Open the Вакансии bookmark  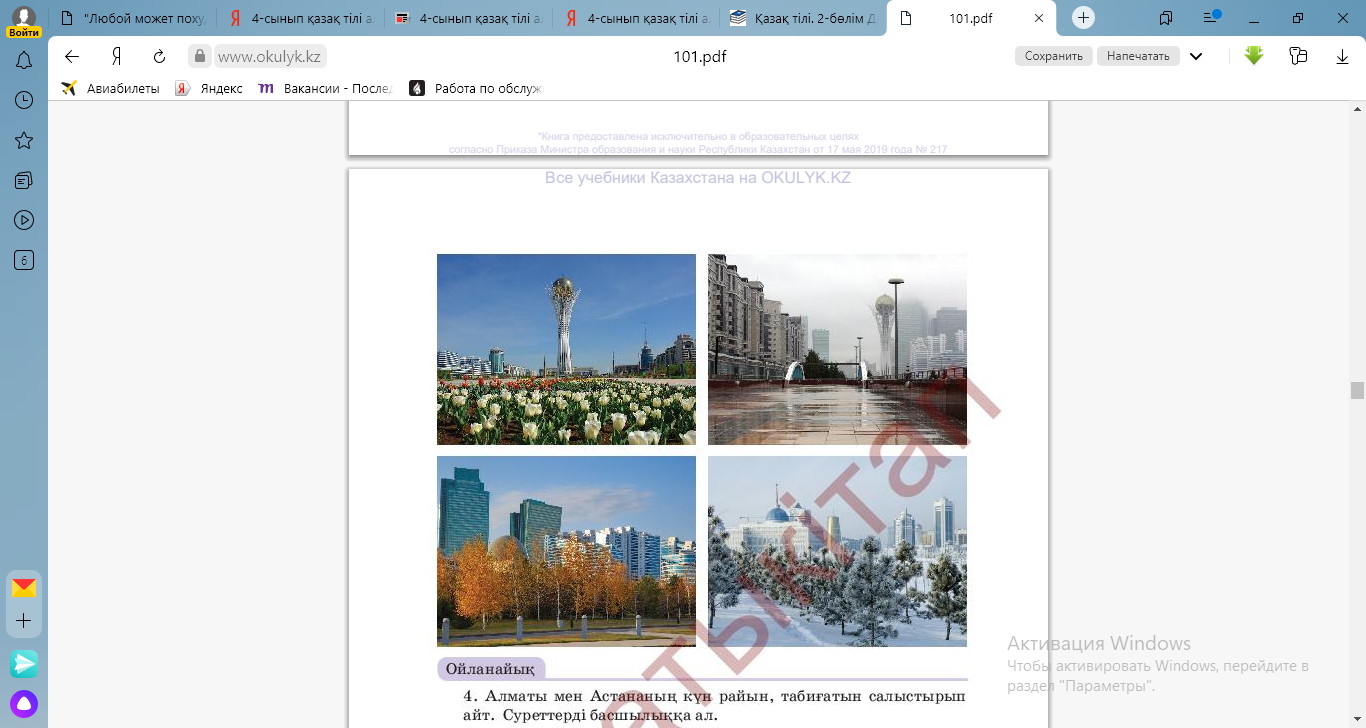coord(326,88)
